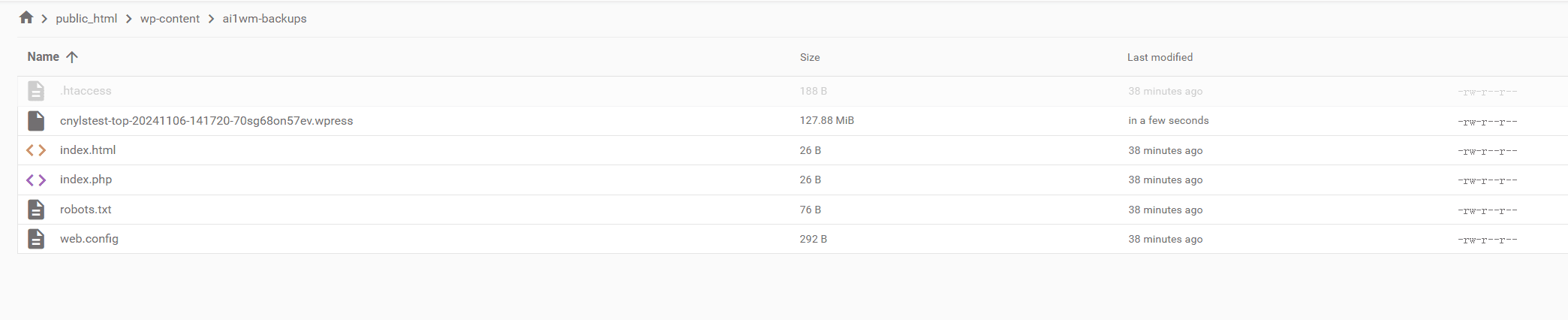
Task: Toggle the Name sort arrow
Action: click(x=72, y=57)
